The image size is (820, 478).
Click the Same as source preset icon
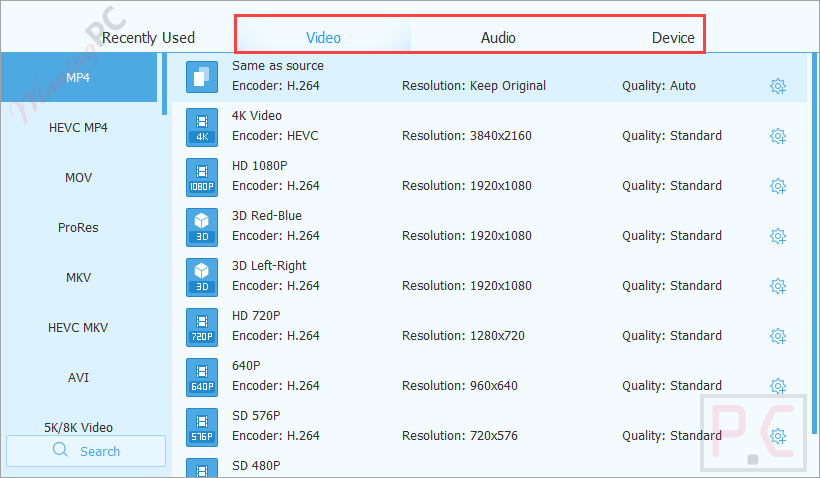[202, 77]
